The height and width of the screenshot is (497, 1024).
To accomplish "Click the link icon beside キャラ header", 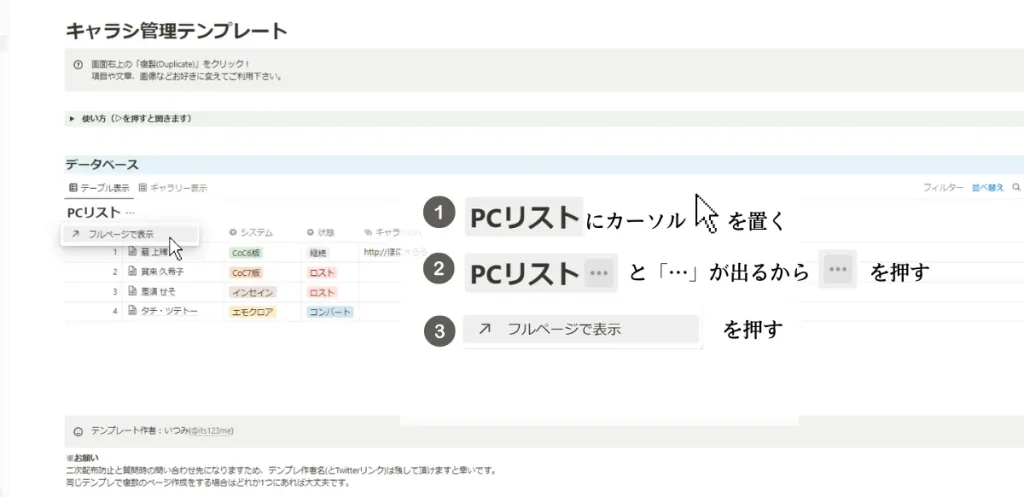I will pyautogui.click(x=368, y=232).
